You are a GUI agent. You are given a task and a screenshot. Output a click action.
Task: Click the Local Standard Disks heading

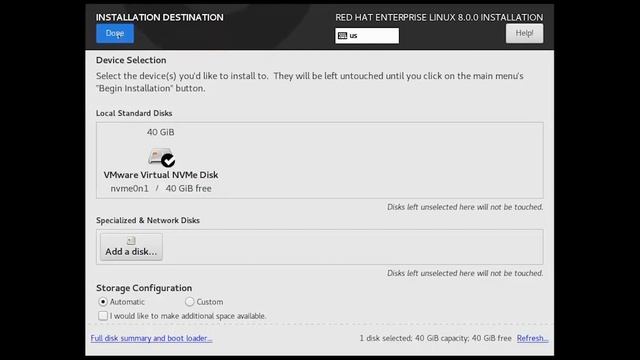click(134, 113)
